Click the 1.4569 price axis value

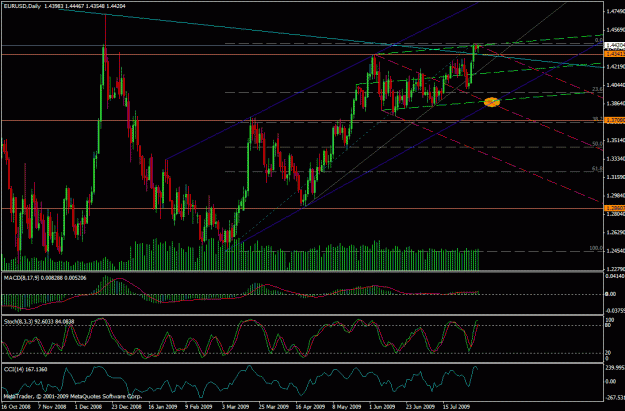[x=615, y=30]
